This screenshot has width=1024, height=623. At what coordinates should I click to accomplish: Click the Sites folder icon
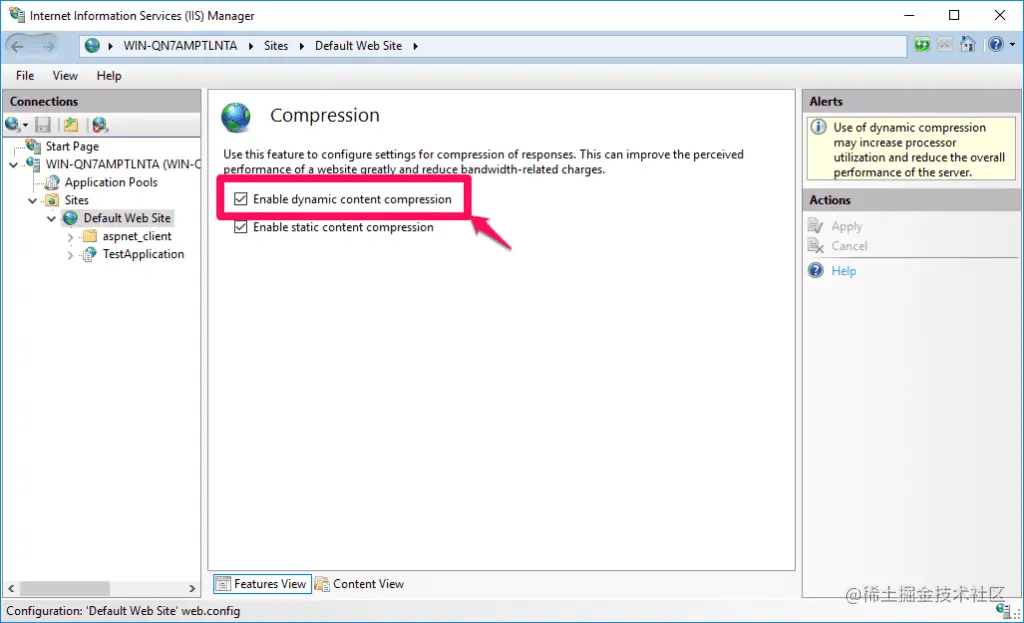tap(52, 200)
